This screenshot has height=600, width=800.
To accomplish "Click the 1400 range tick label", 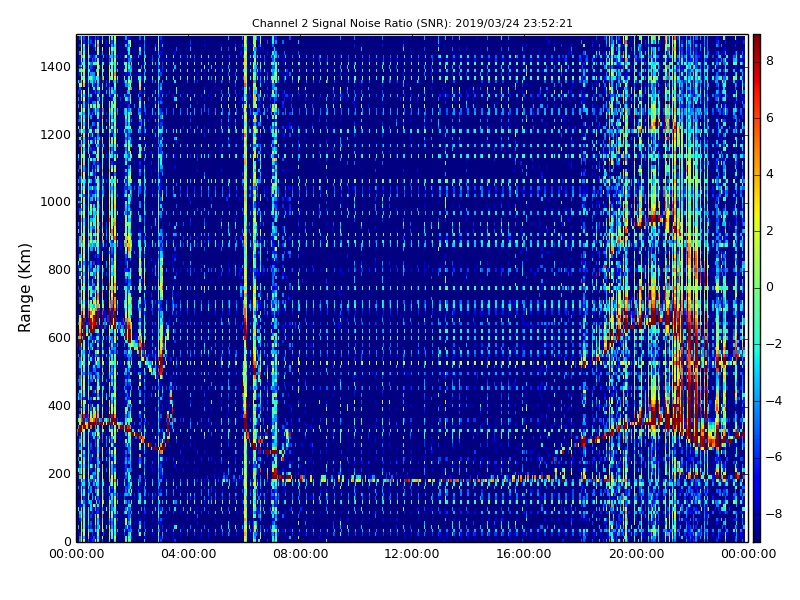I will click(x=55, y=67).
